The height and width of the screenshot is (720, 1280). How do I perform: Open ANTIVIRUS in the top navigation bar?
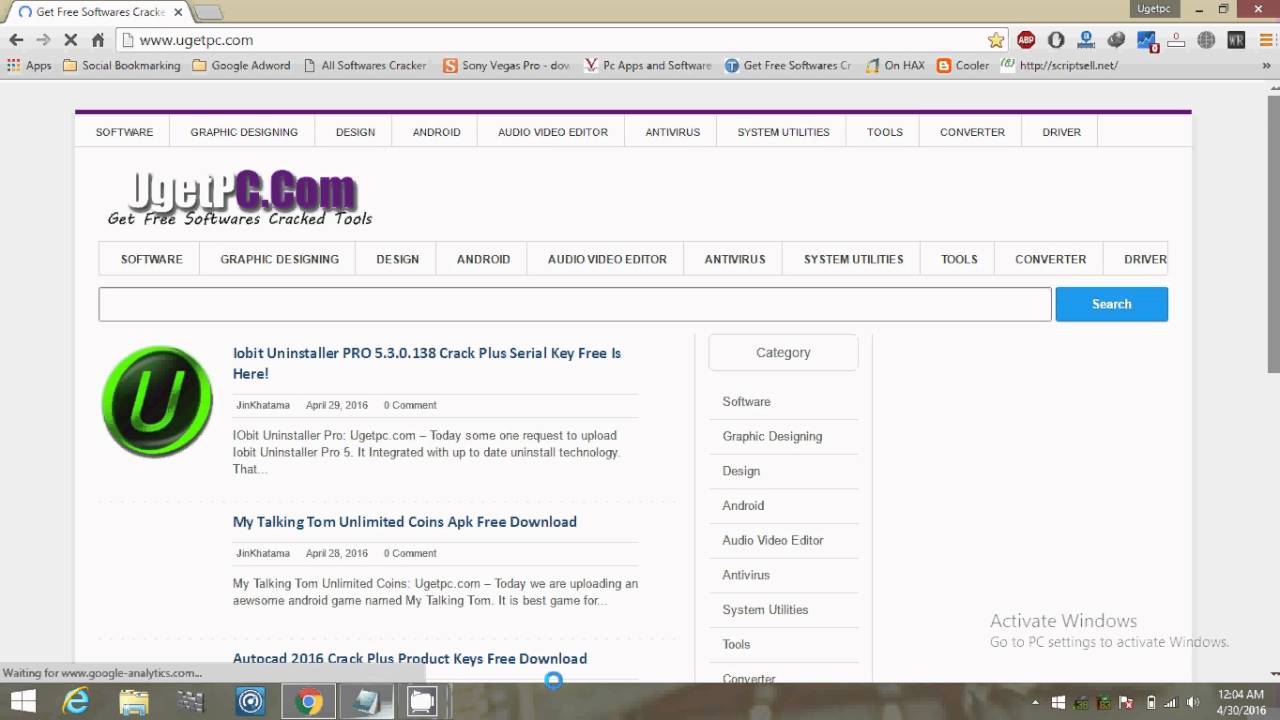pos(672,132)
